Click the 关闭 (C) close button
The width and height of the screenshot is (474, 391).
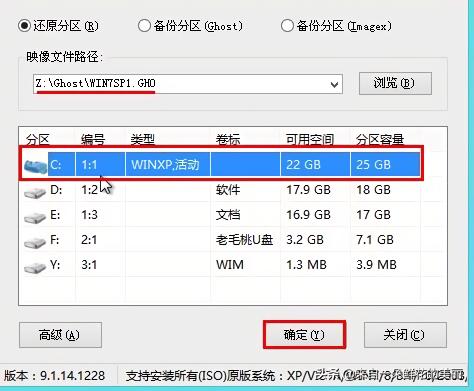(405, 335)
